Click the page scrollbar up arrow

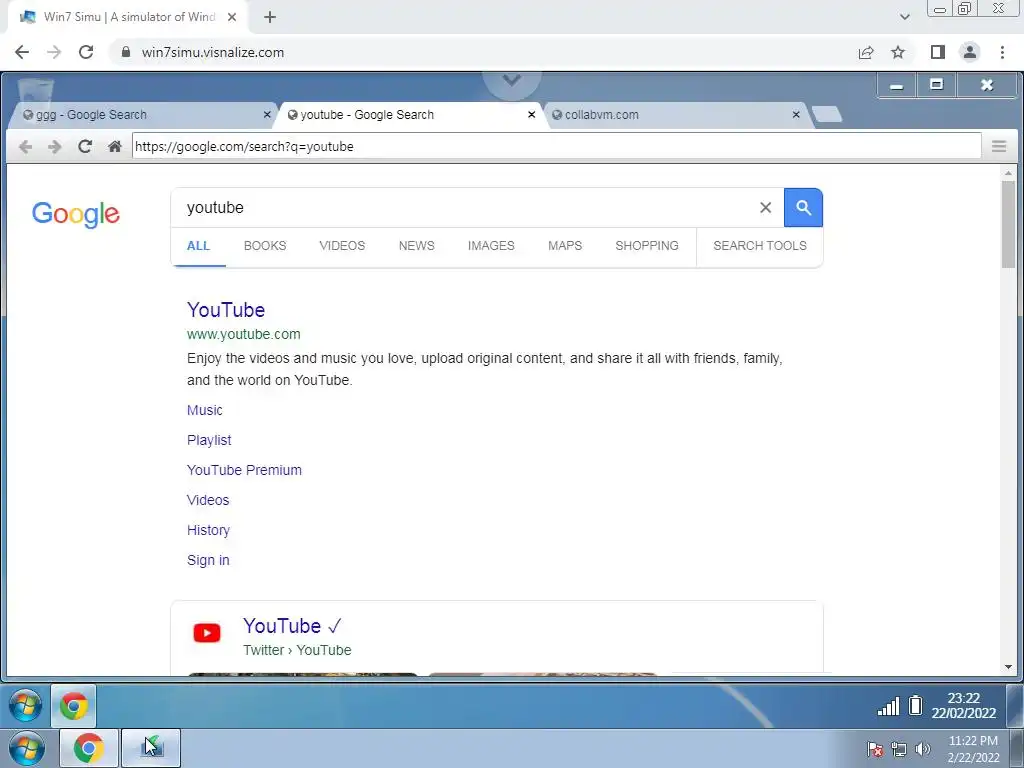1008,173
